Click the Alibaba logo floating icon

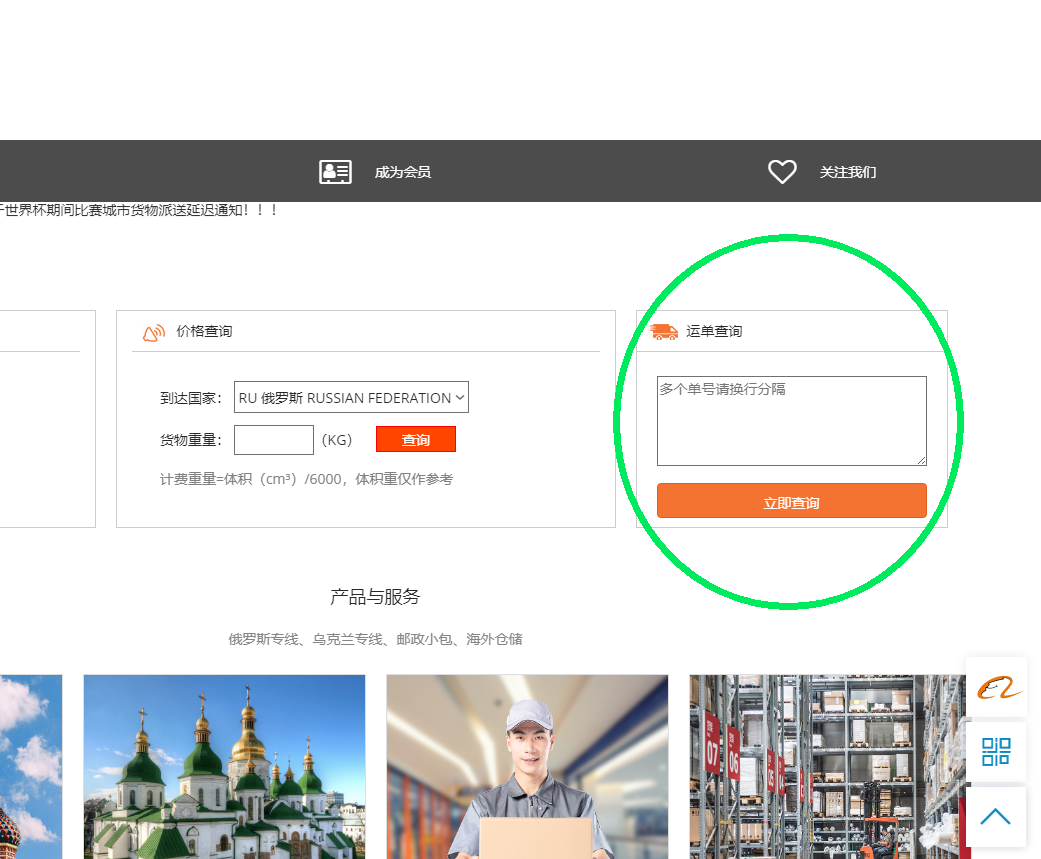click(x=997, y=688)
